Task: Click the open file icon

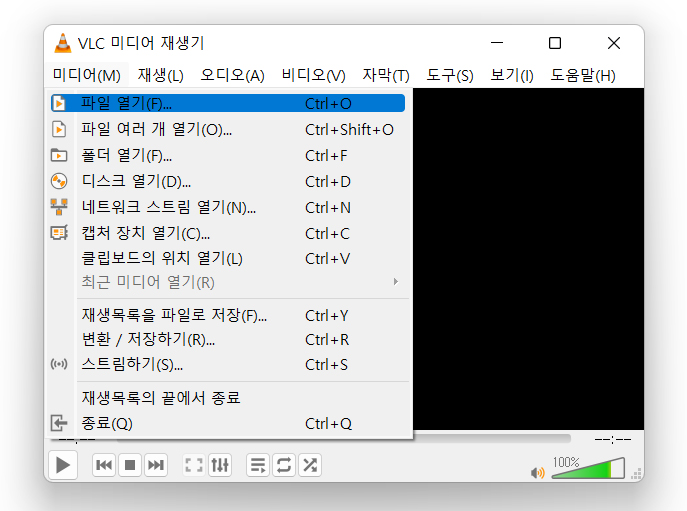Action: [x=59, y=103]
